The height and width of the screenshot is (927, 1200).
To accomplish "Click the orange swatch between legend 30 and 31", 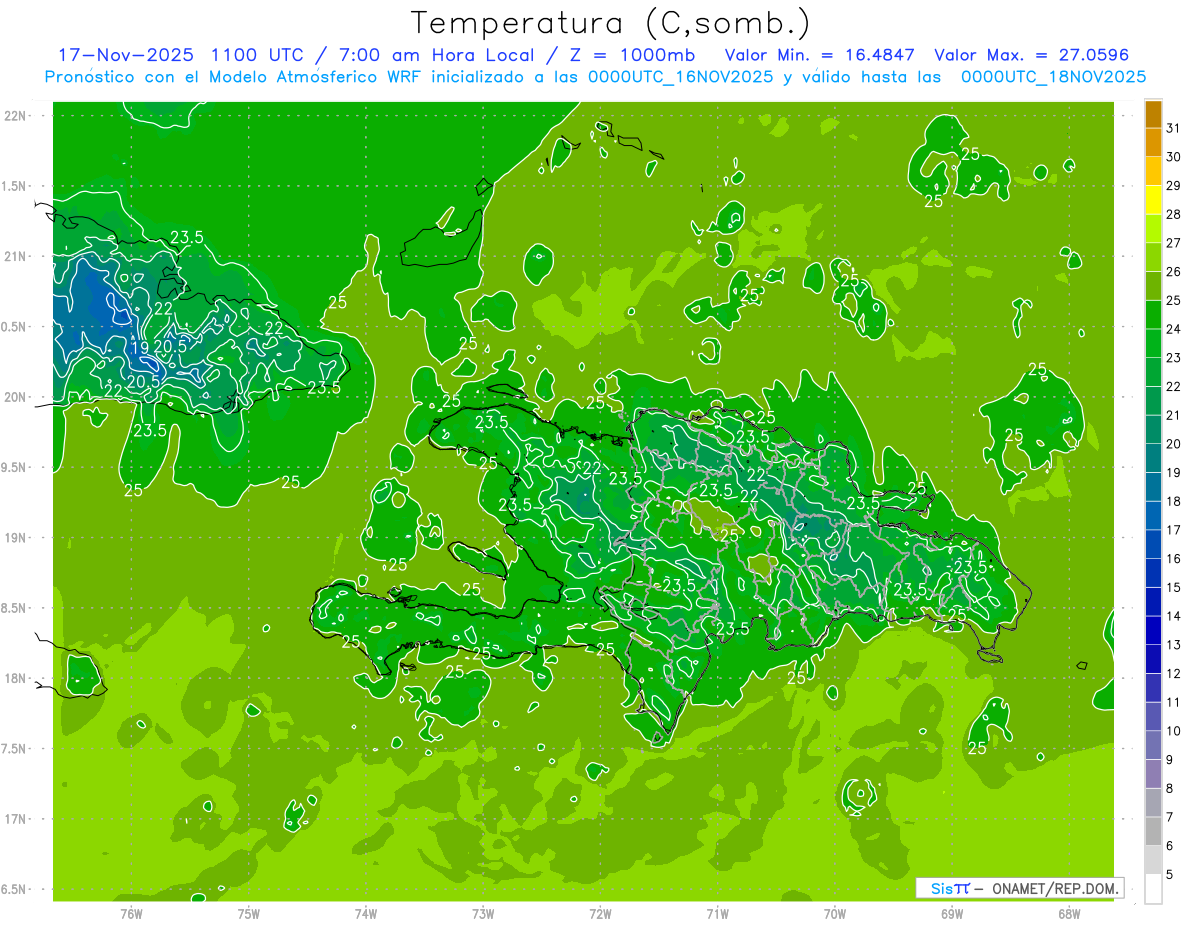I will click(1153, 142).
